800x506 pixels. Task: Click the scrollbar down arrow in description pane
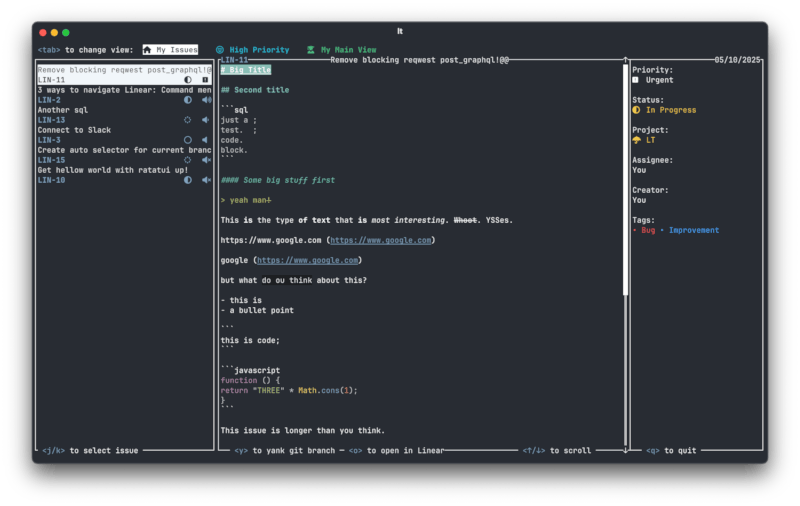626,450
